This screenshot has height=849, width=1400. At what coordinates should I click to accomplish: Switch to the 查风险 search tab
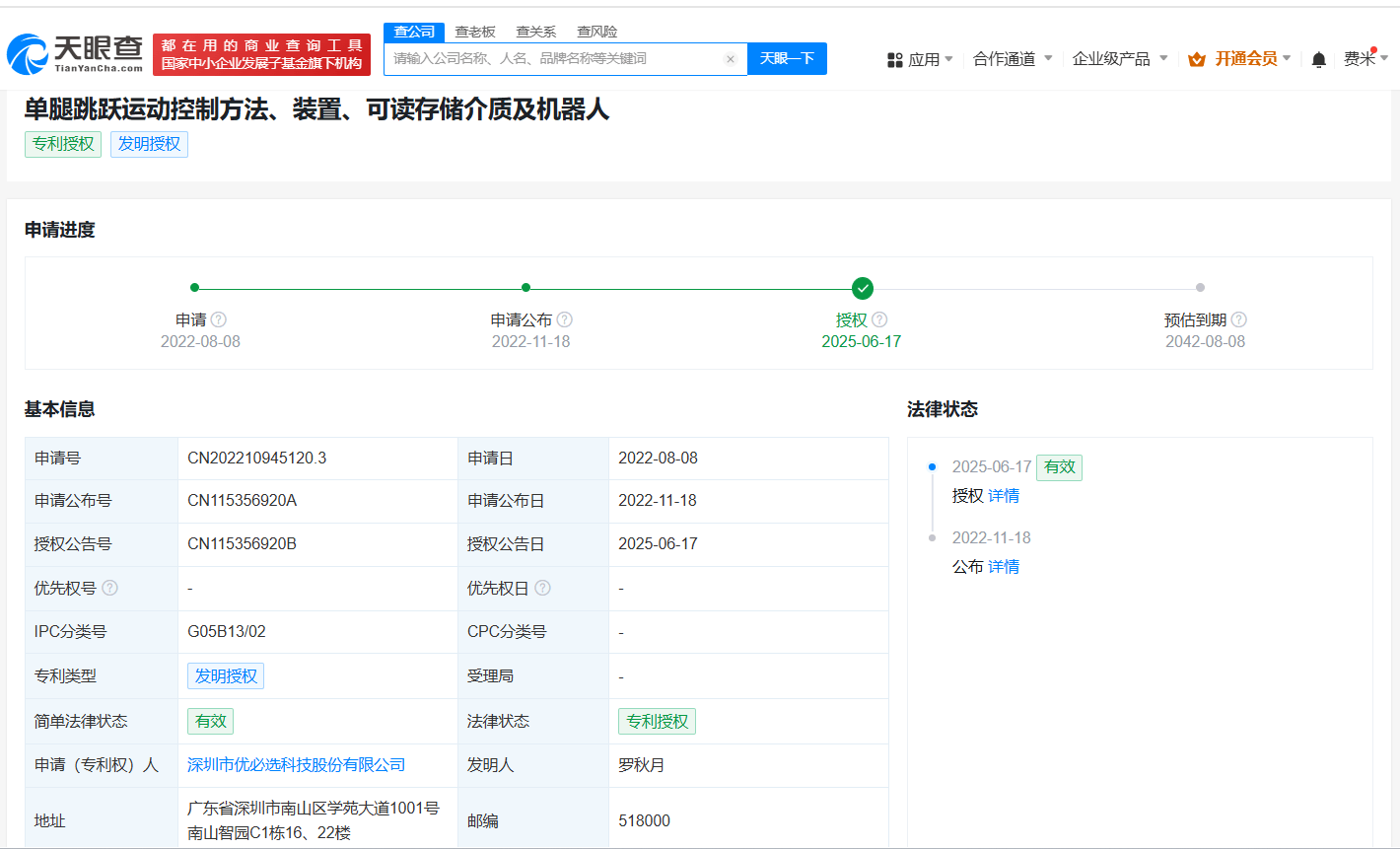tap(596, 32)
